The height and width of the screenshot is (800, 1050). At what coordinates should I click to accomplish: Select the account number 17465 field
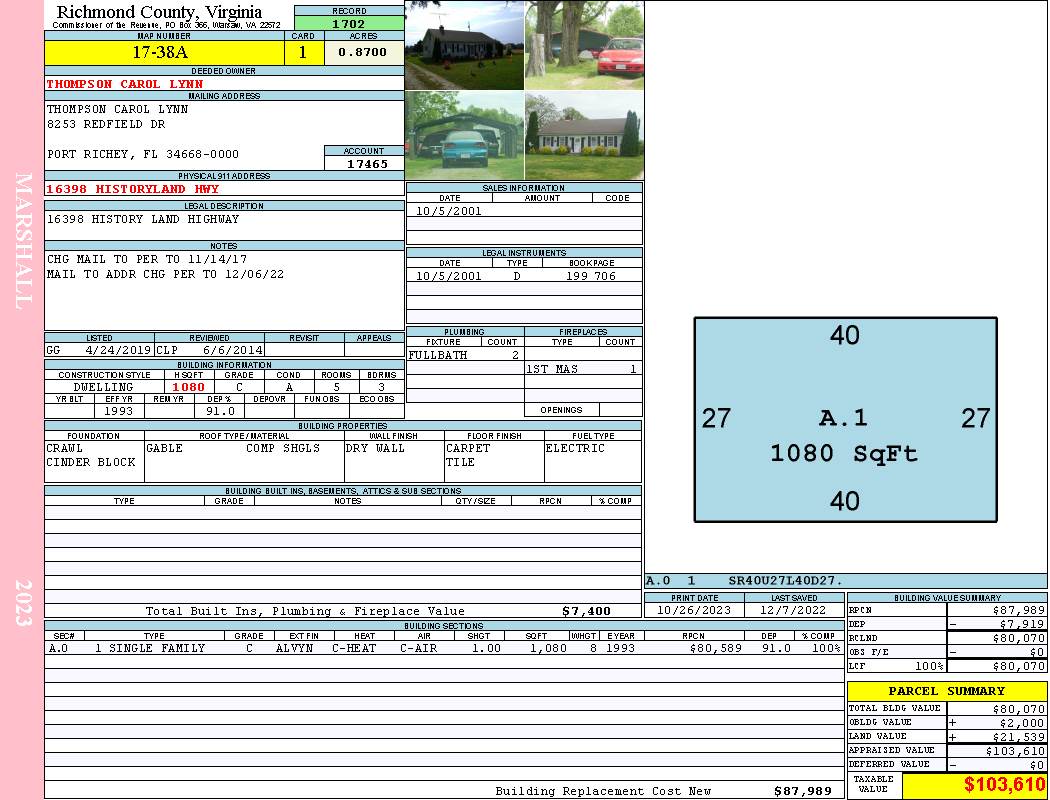click(x=366, y=163)
